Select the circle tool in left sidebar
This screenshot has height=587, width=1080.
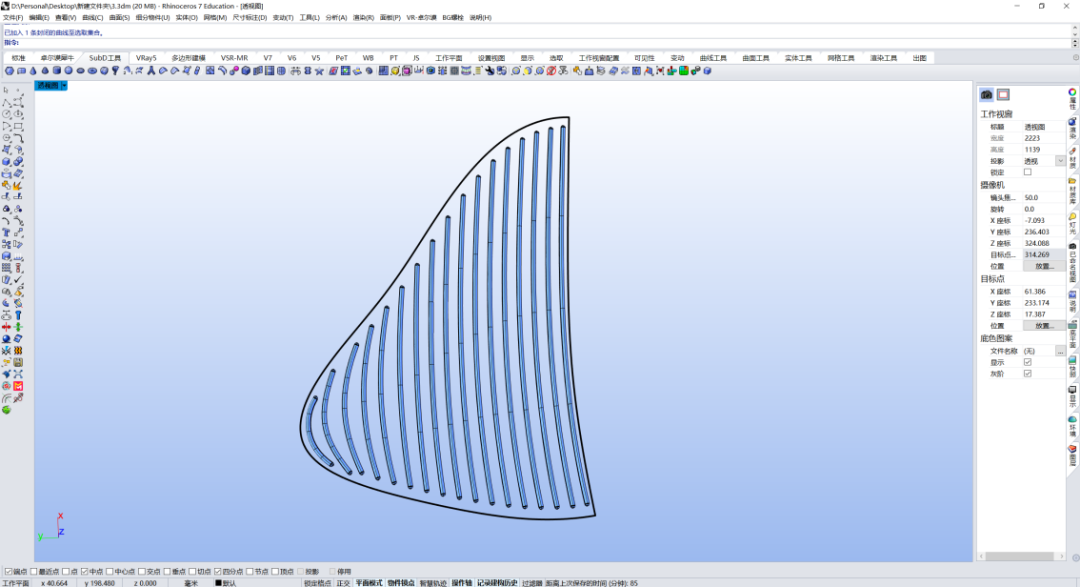[x=6, y=114]
